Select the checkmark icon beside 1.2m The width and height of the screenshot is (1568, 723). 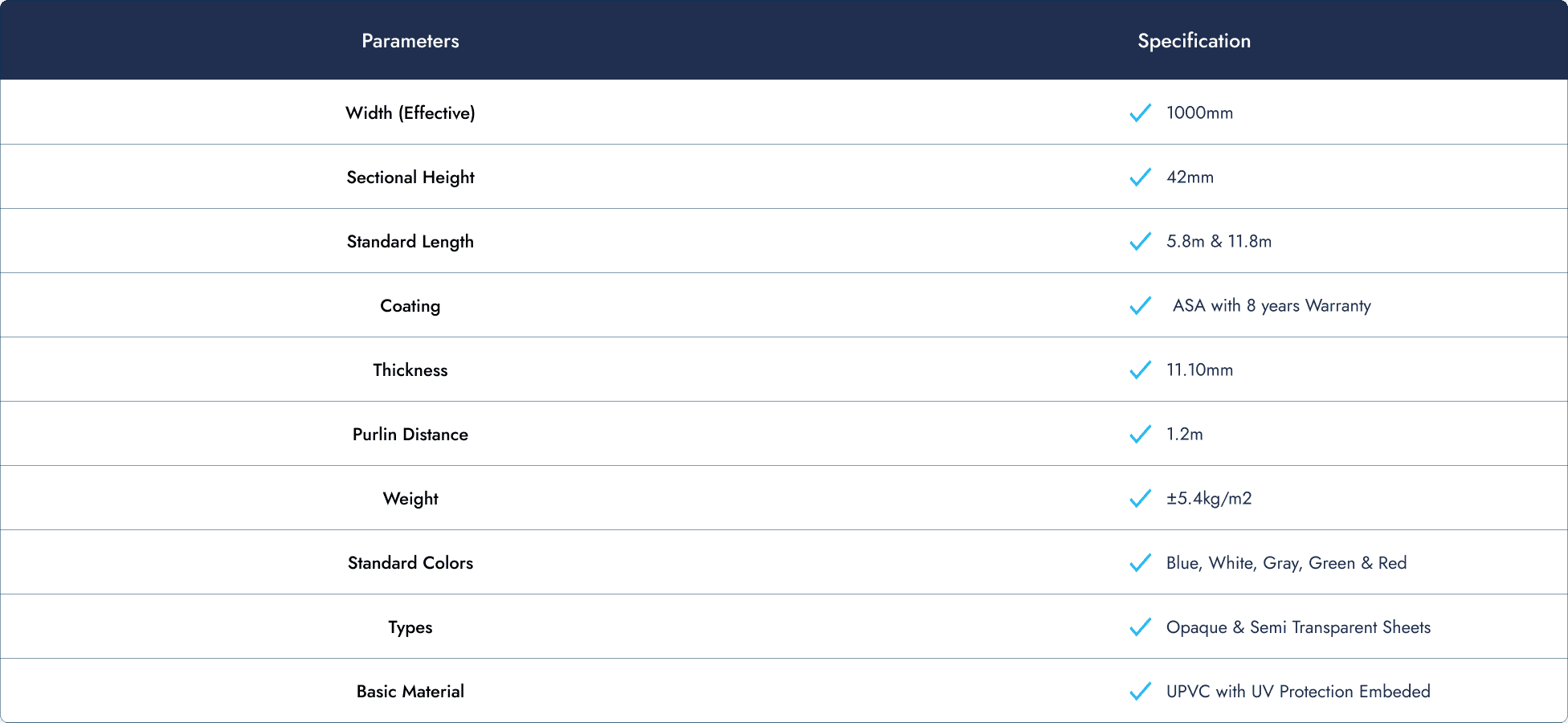tap(1140, 435)
